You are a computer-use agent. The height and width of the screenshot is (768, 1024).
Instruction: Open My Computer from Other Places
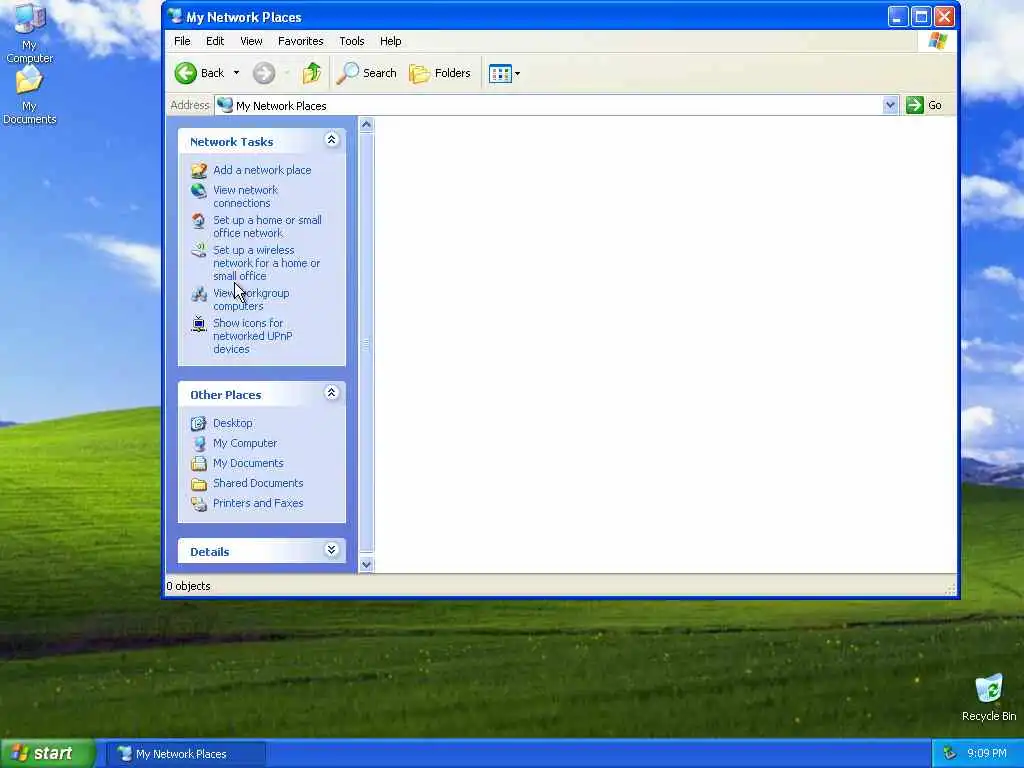(x=245, y=443)
